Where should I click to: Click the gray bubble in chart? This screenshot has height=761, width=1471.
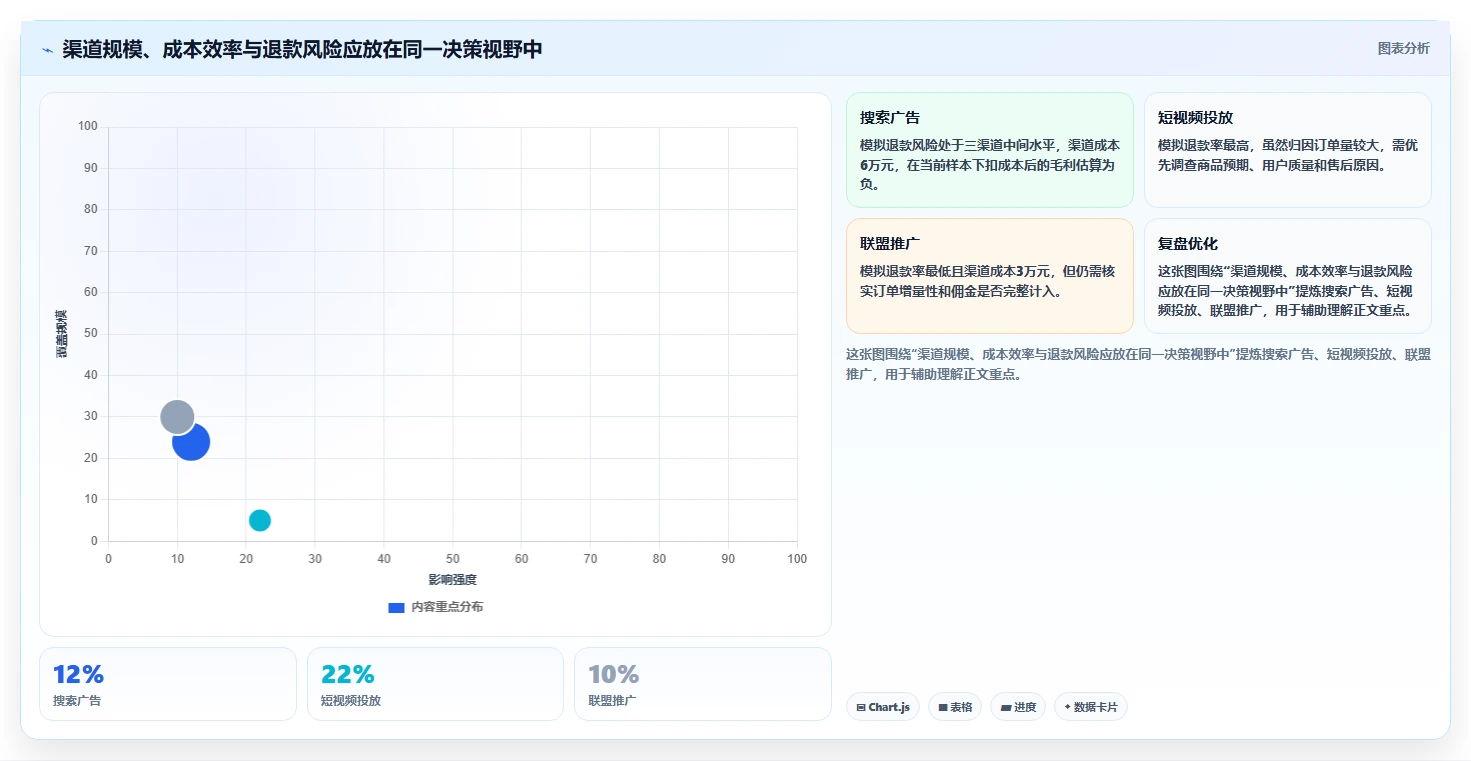(177, 417)
